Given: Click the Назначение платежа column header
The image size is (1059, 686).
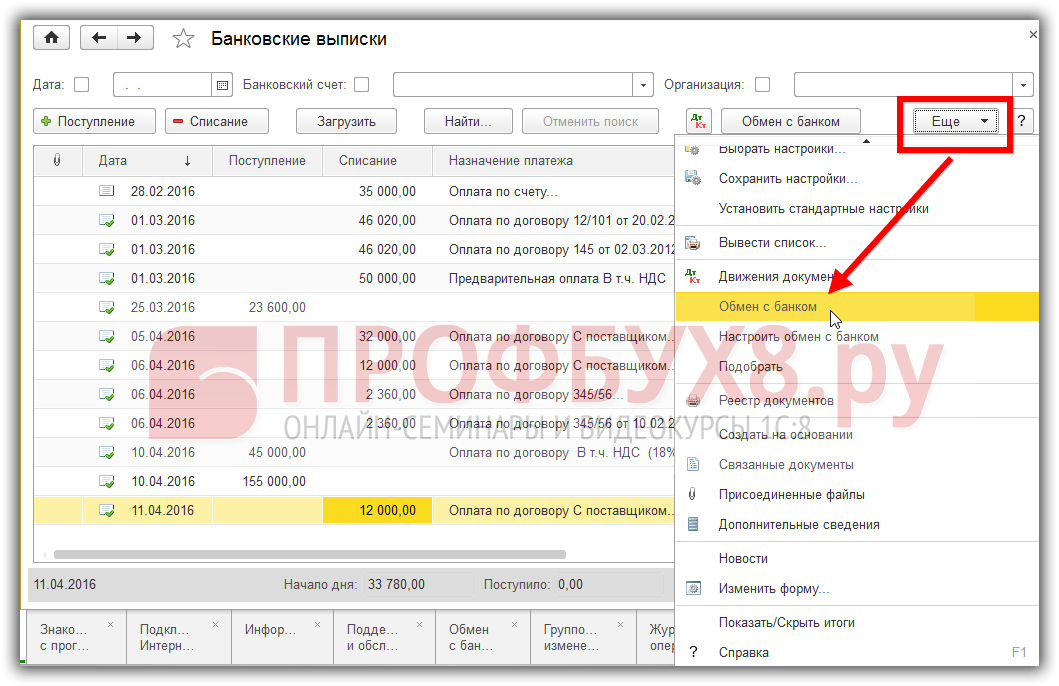Looking at the screenshot, I should click(x=554, y=161).
